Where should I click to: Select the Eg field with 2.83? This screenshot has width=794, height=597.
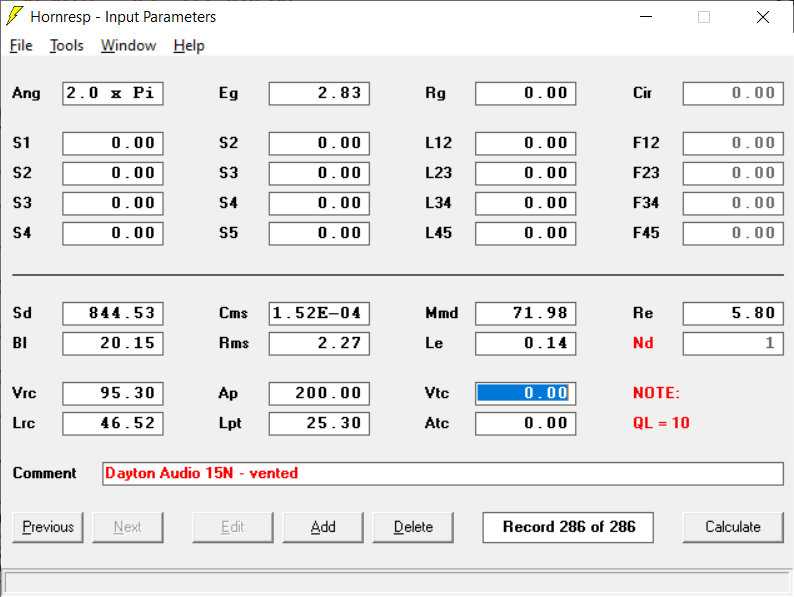(319, 93)
